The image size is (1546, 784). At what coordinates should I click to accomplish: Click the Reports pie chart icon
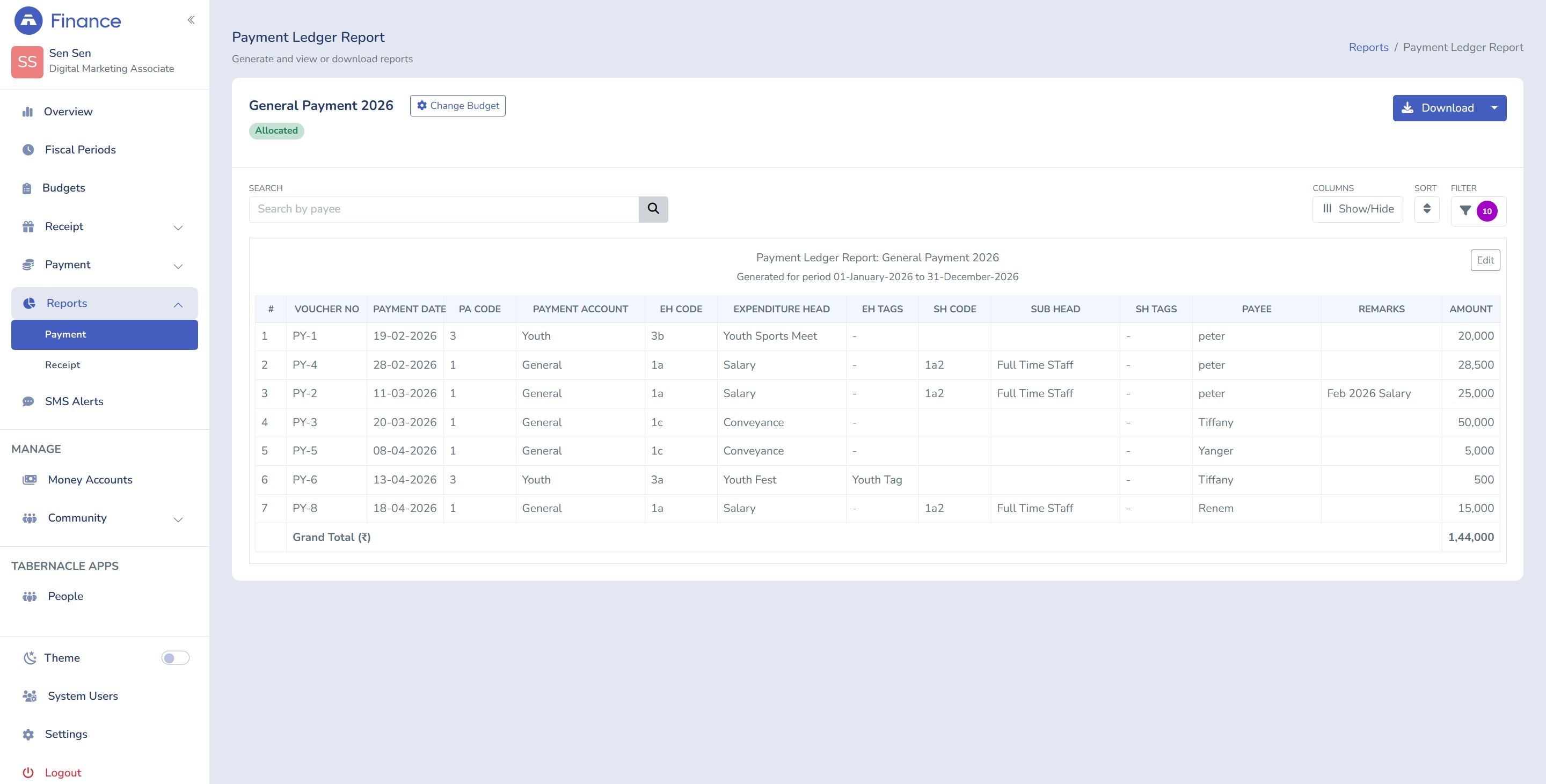click(29, 304)
